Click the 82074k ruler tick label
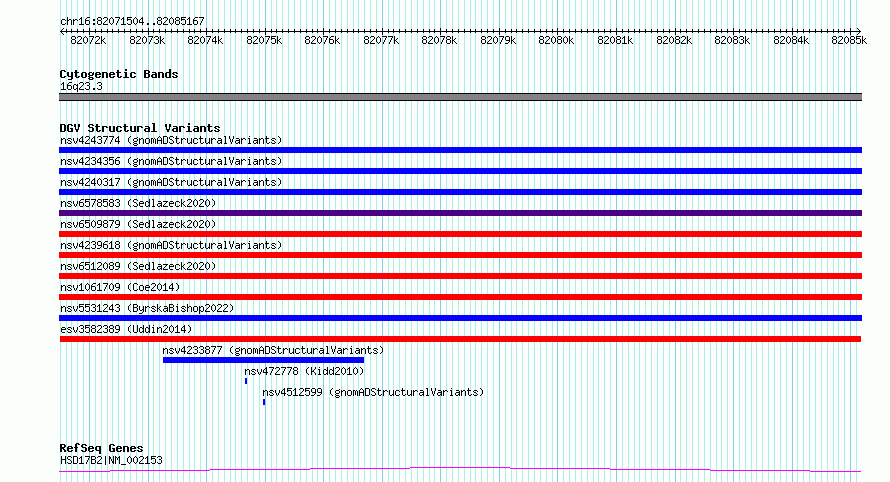 pyautogui.click(x=205, y=40)
